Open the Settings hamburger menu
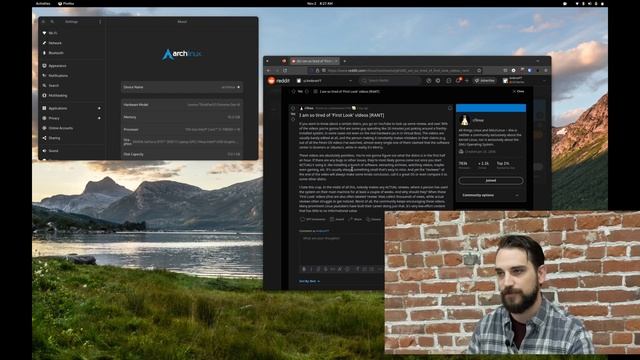This screenshot has width=640, height=360. point(100,22)
